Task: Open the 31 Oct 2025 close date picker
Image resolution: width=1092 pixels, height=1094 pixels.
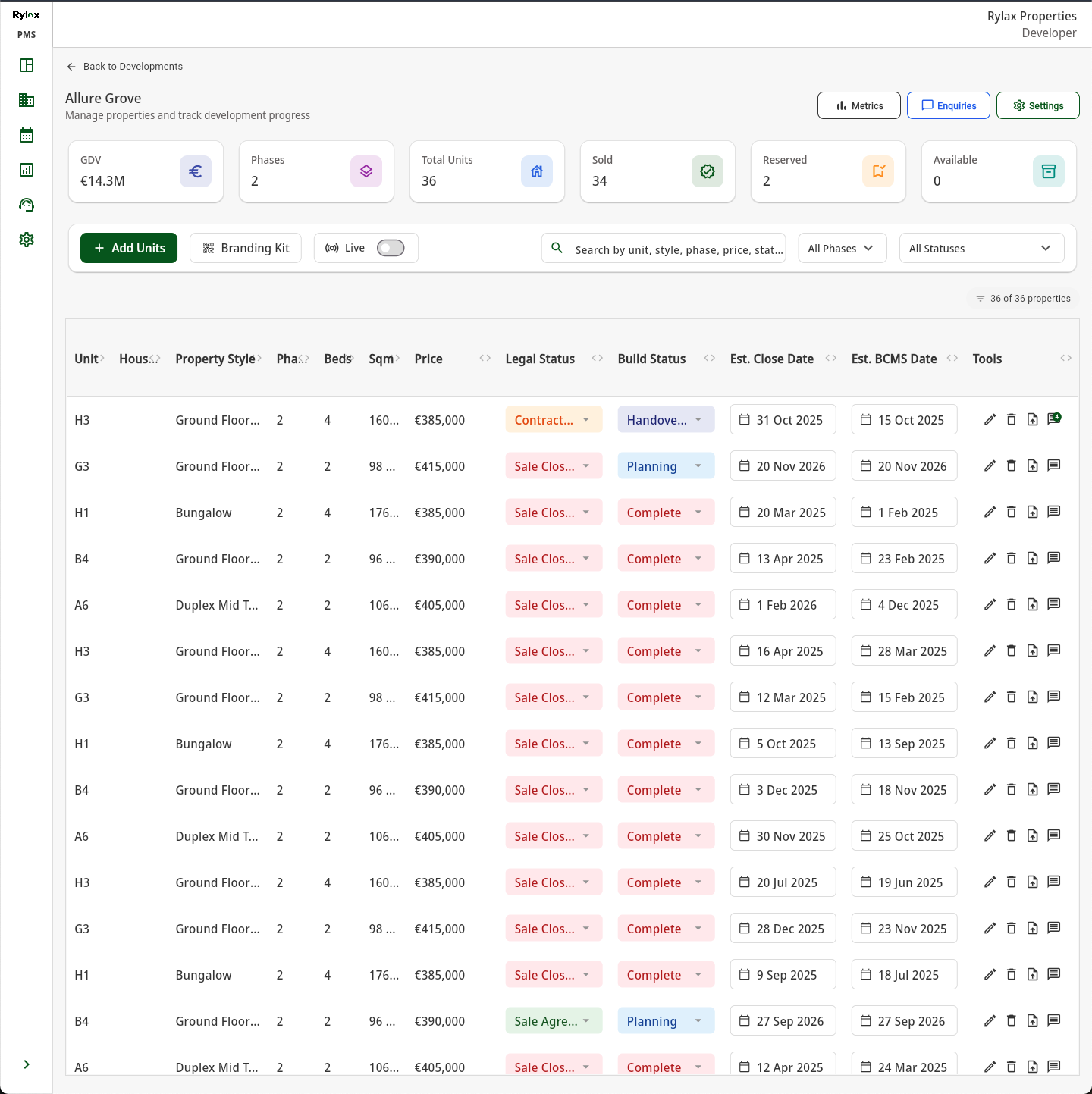Action: [x=783, y=420]
